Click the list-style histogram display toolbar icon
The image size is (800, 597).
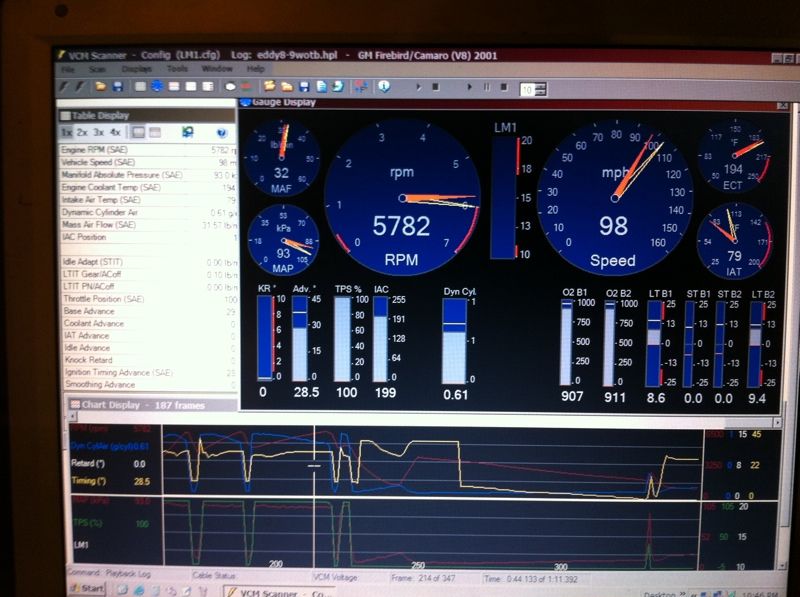[208, 86]
